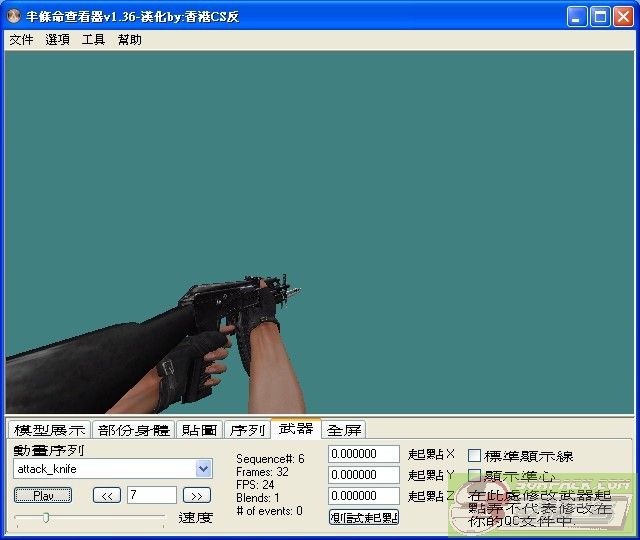Screen dimensions: 640x540
Task: Step to the next frame with >>
Action: (198, 495)
